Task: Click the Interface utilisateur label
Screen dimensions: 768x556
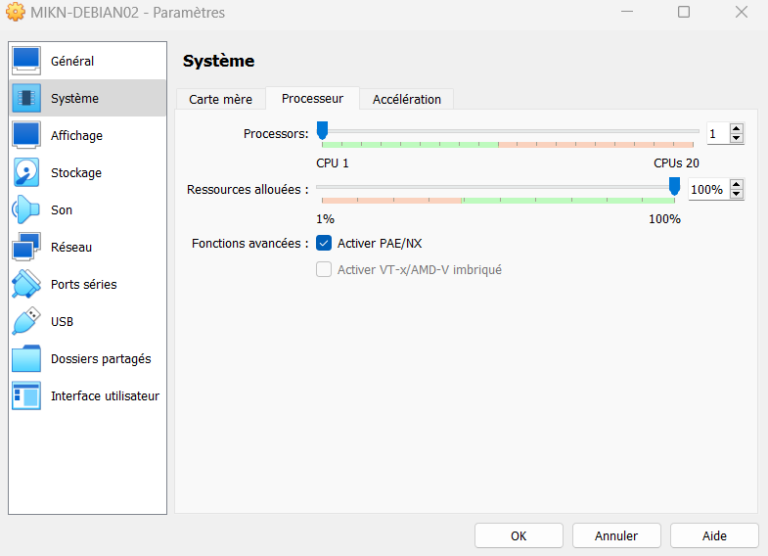Action: coord(105,396)
